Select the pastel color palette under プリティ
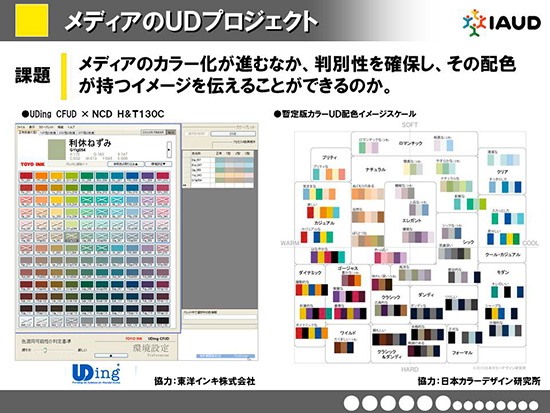The width and height of the screenshot is (550, 413). tap(329, 174)
